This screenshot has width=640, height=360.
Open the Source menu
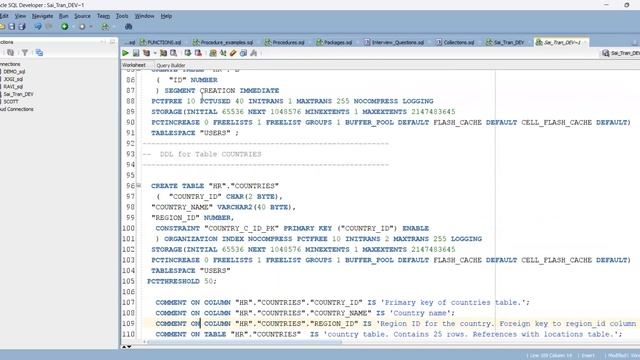[82, 16]
